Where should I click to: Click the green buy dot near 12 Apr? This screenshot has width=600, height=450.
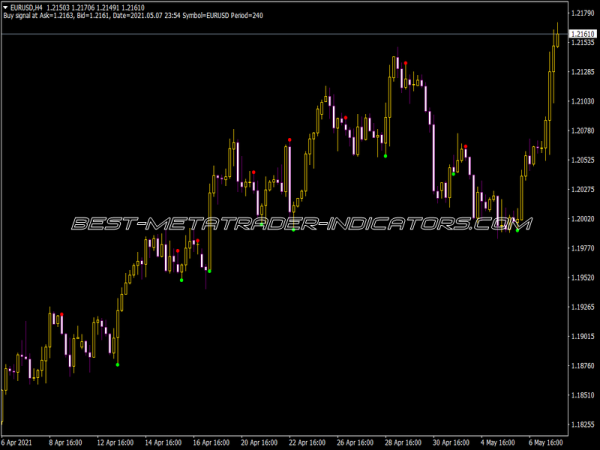click(117, 365)
